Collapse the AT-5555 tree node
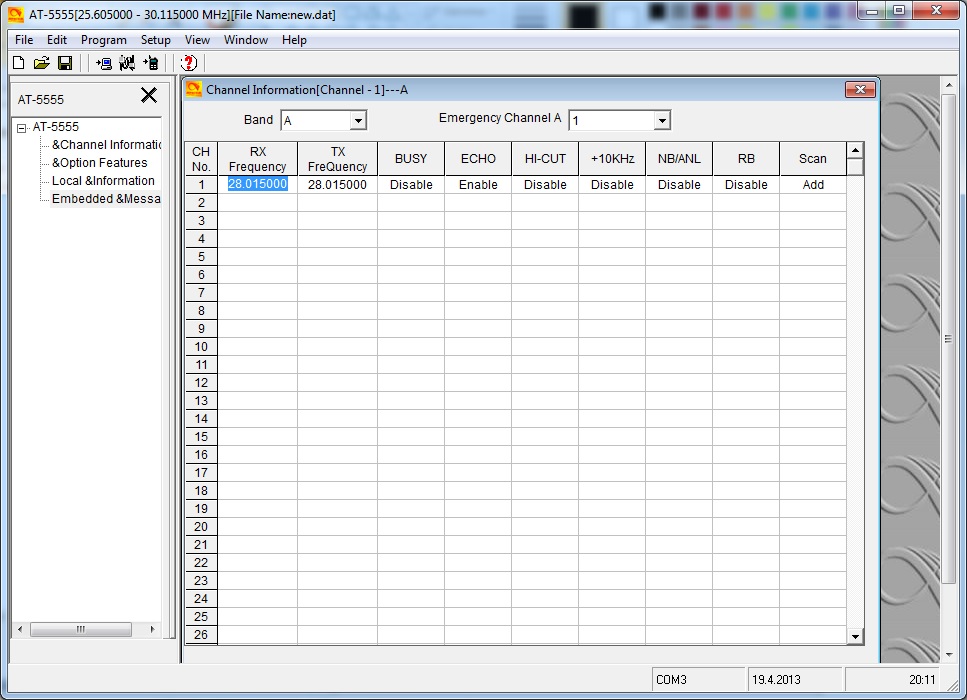 point(21,128)
